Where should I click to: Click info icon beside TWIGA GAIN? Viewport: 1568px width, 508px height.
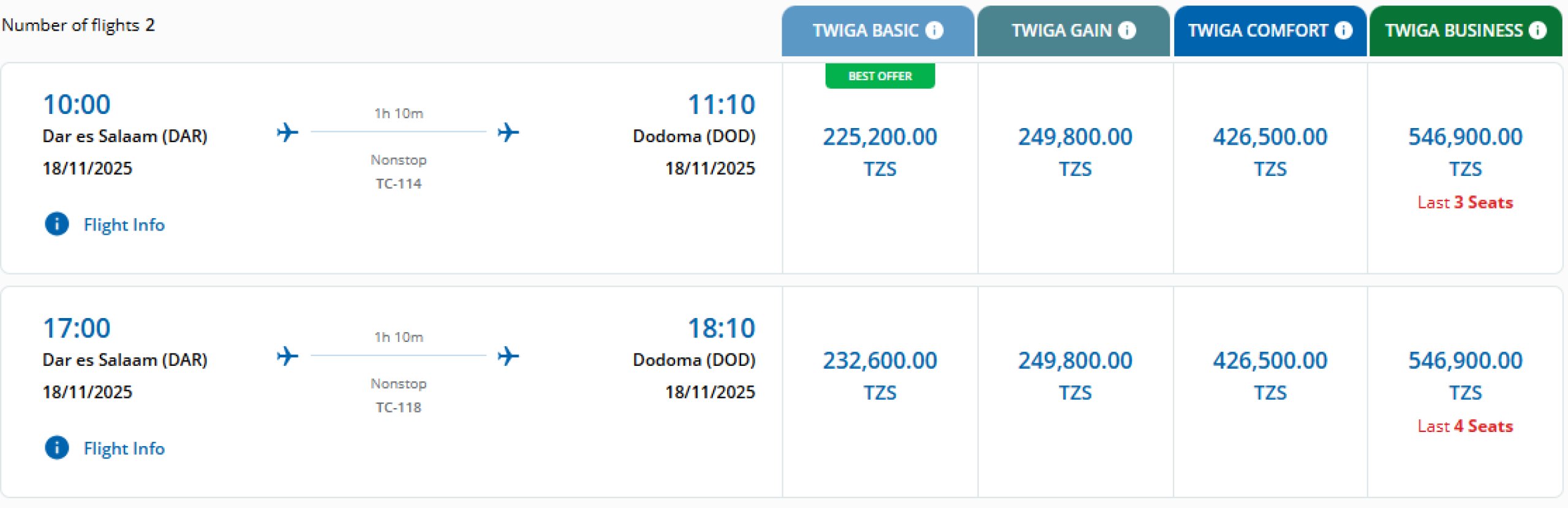(1127, 30)
